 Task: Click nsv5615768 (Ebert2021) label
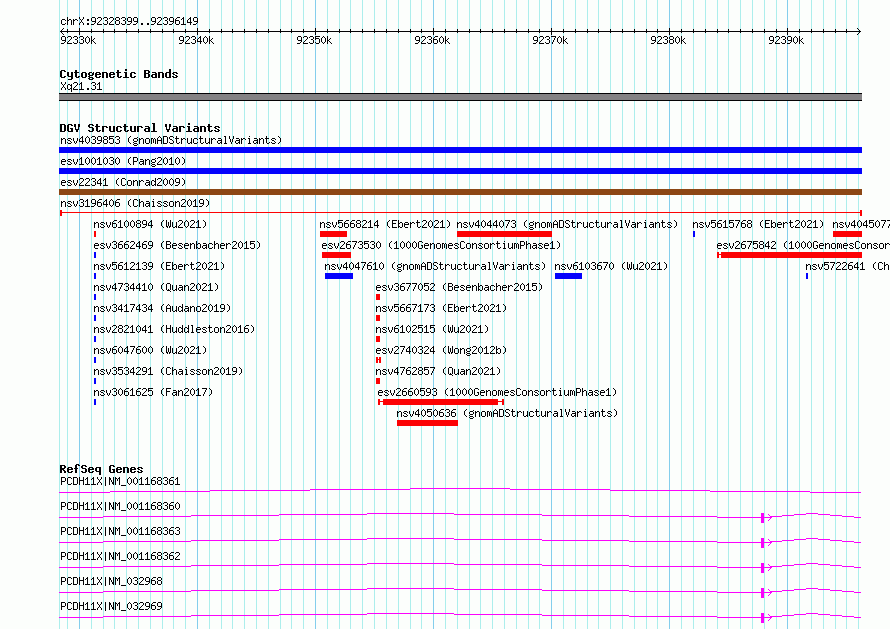tap(758, 224)
